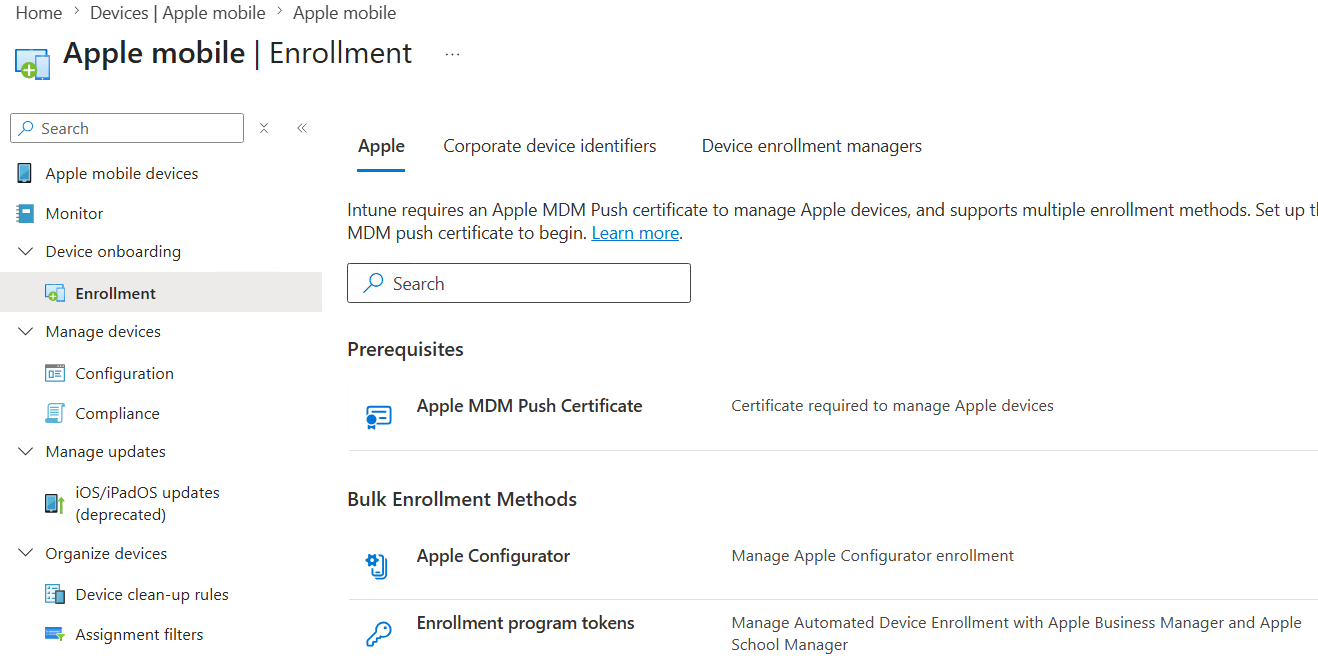Viewport: 1318px width, 665px height.
Task: Click 'Certificate required to manage Apple devices' text
Action: pyautogui.click(x=892, y=406)
